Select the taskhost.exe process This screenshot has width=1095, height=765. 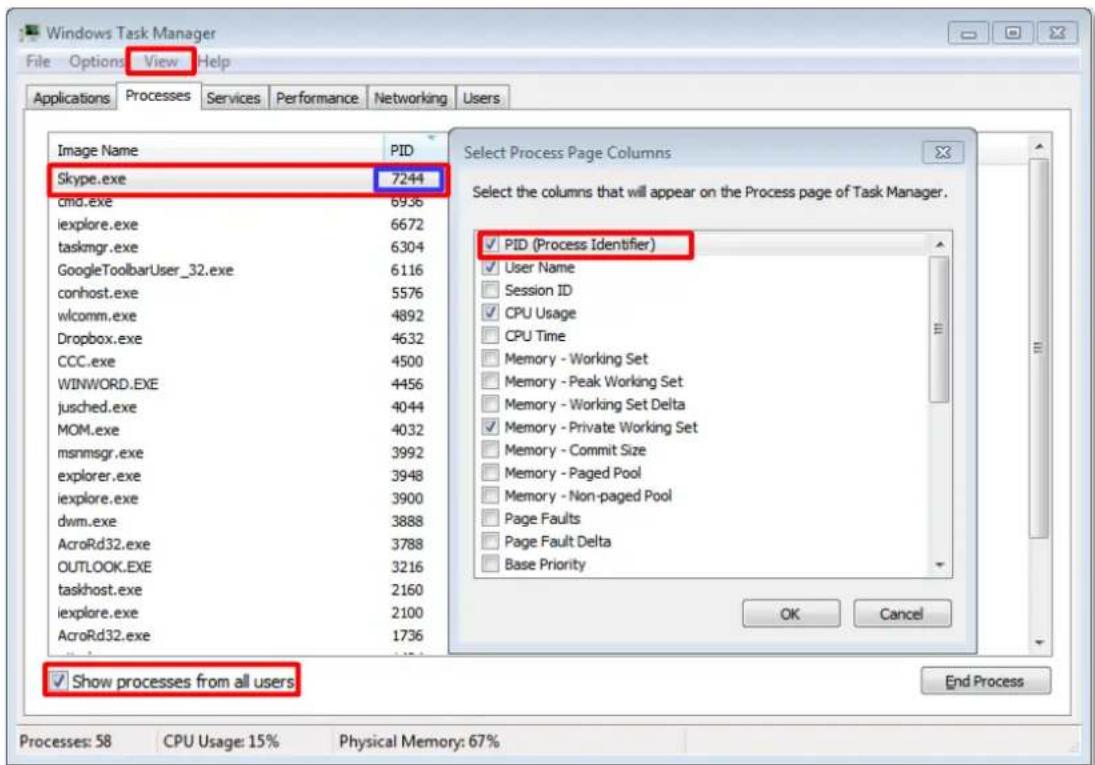(x=248, y=590)
